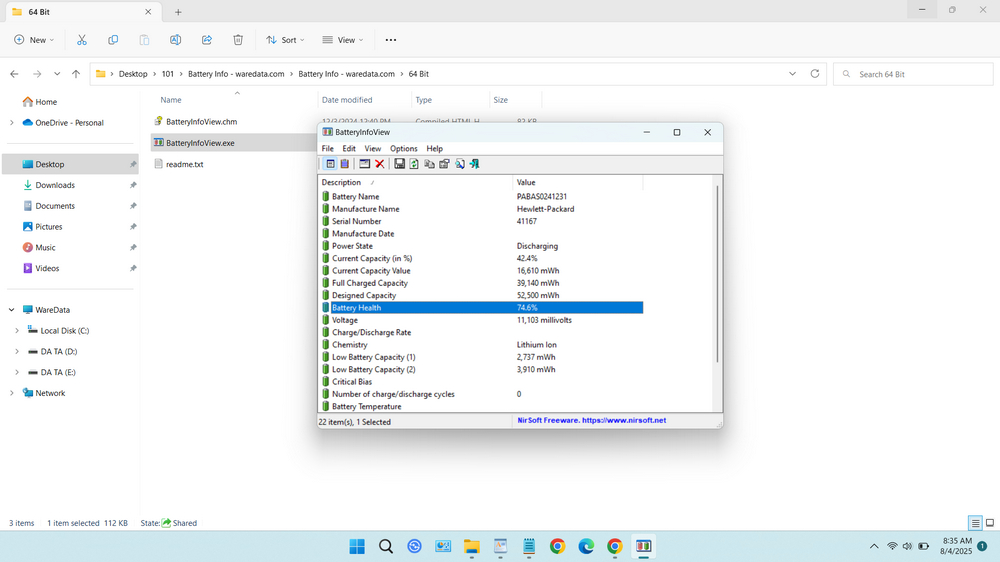Expand OneDrive - Personal tree node
Viewport: 1000px width, 562px height.
(11, 122)
